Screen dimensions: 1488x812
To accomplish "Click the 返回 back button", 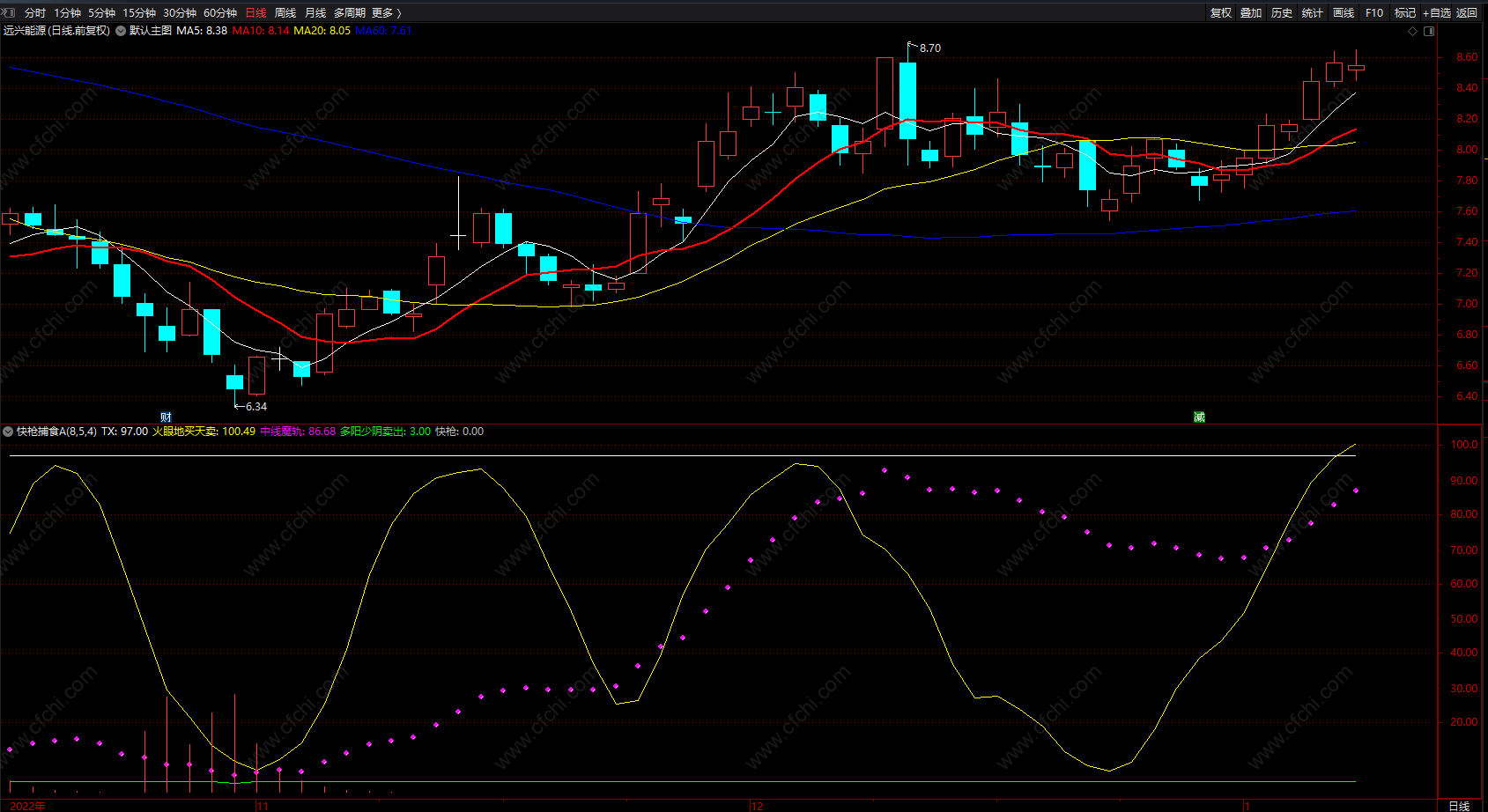I will pyautogui.click(x=1467, y=12).
